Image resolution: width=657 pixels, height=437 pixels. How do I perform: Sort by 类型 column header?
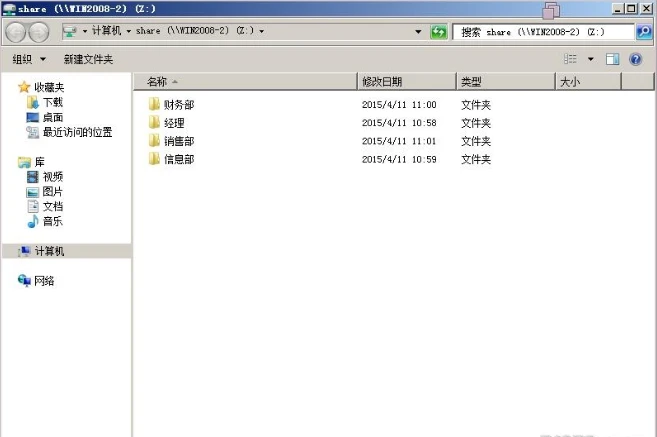506,81
